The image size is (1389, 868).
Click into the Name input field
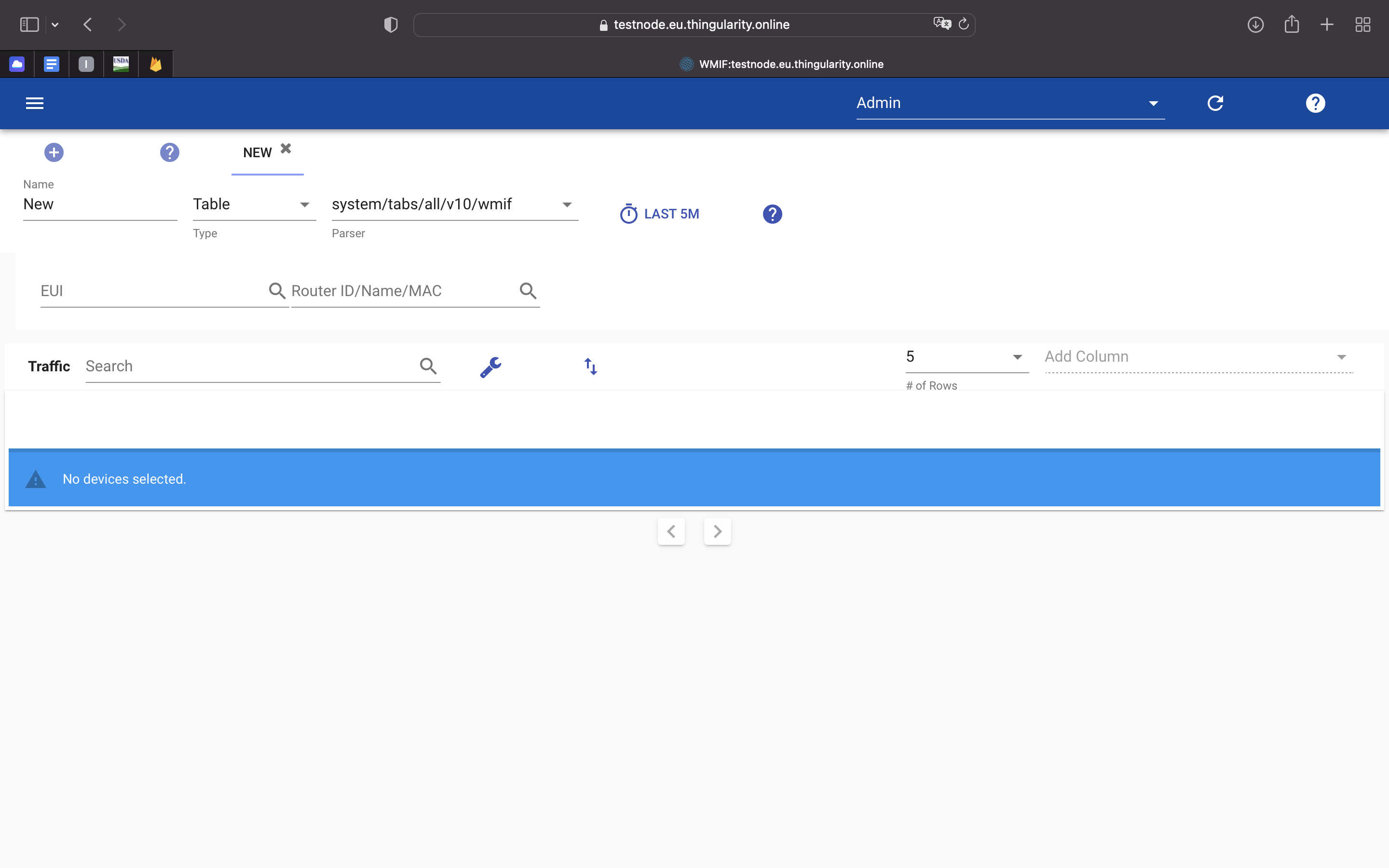click(99, 205)
